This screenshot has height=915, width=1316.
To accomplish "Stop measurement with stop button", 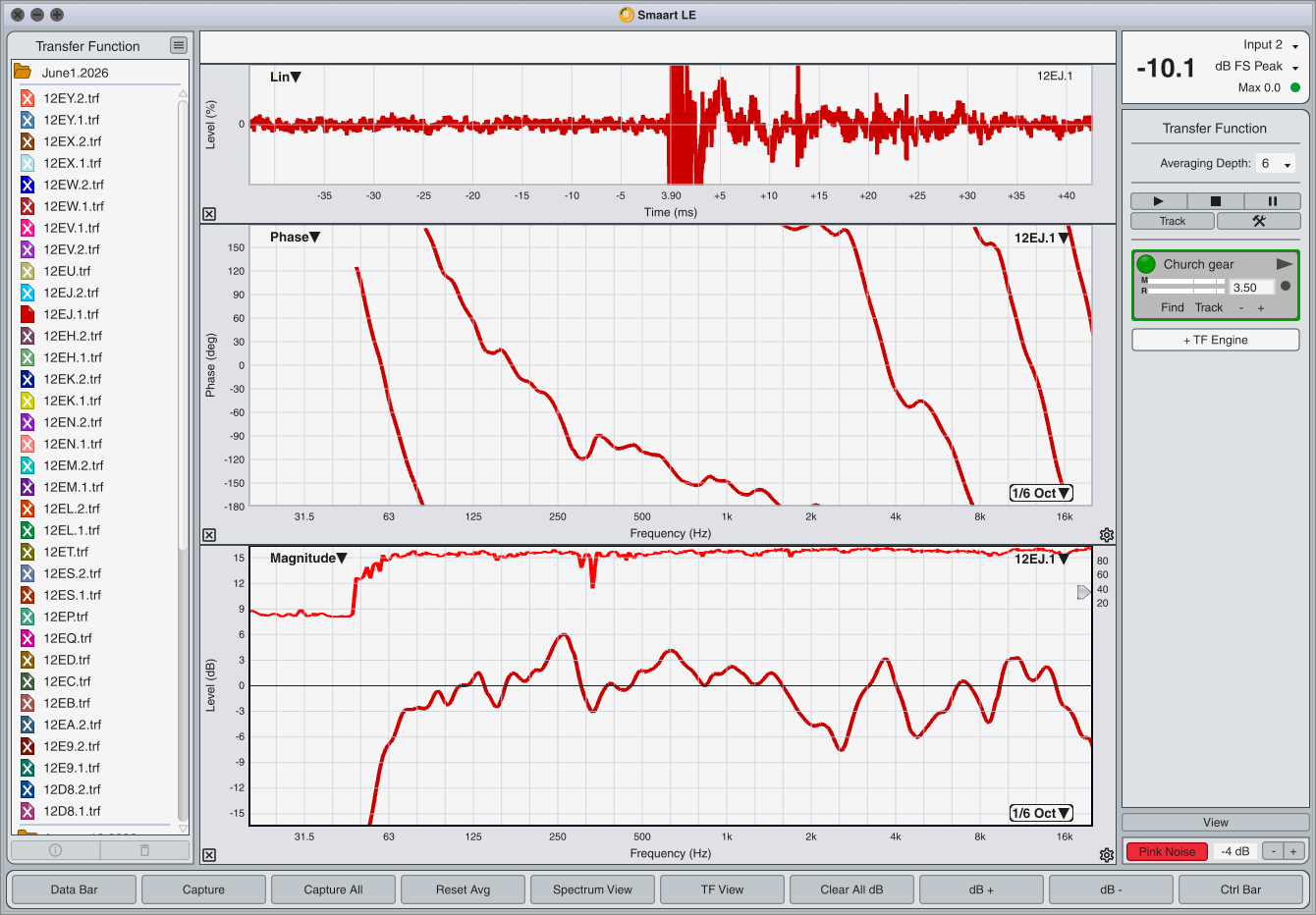I will click(x=1215, y=201).
